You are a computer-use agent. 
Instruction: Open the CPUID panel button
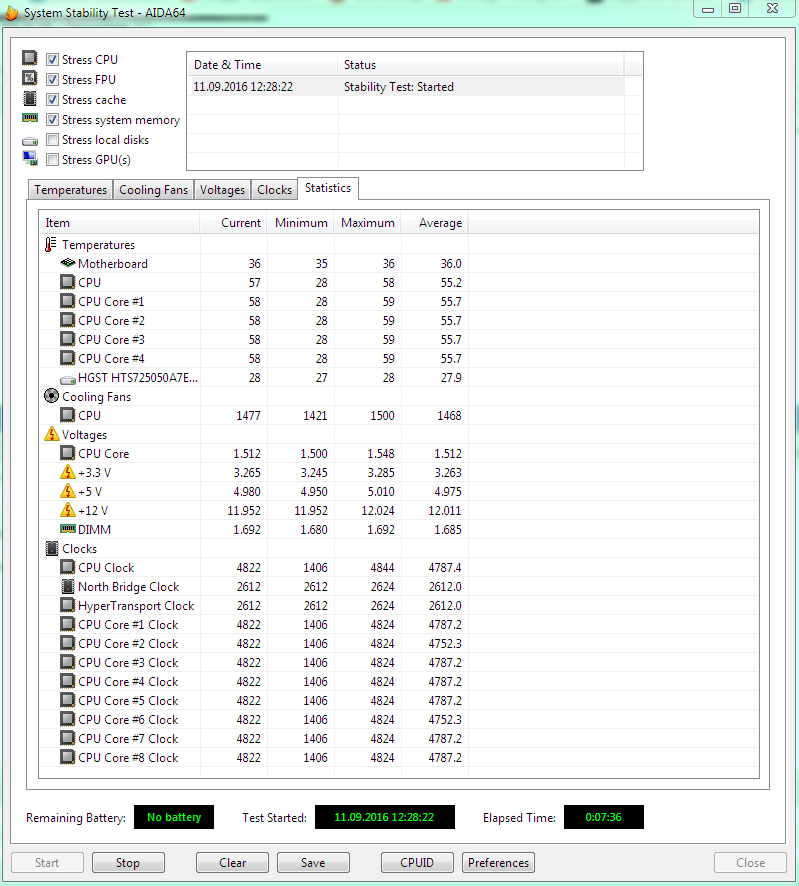417,863
